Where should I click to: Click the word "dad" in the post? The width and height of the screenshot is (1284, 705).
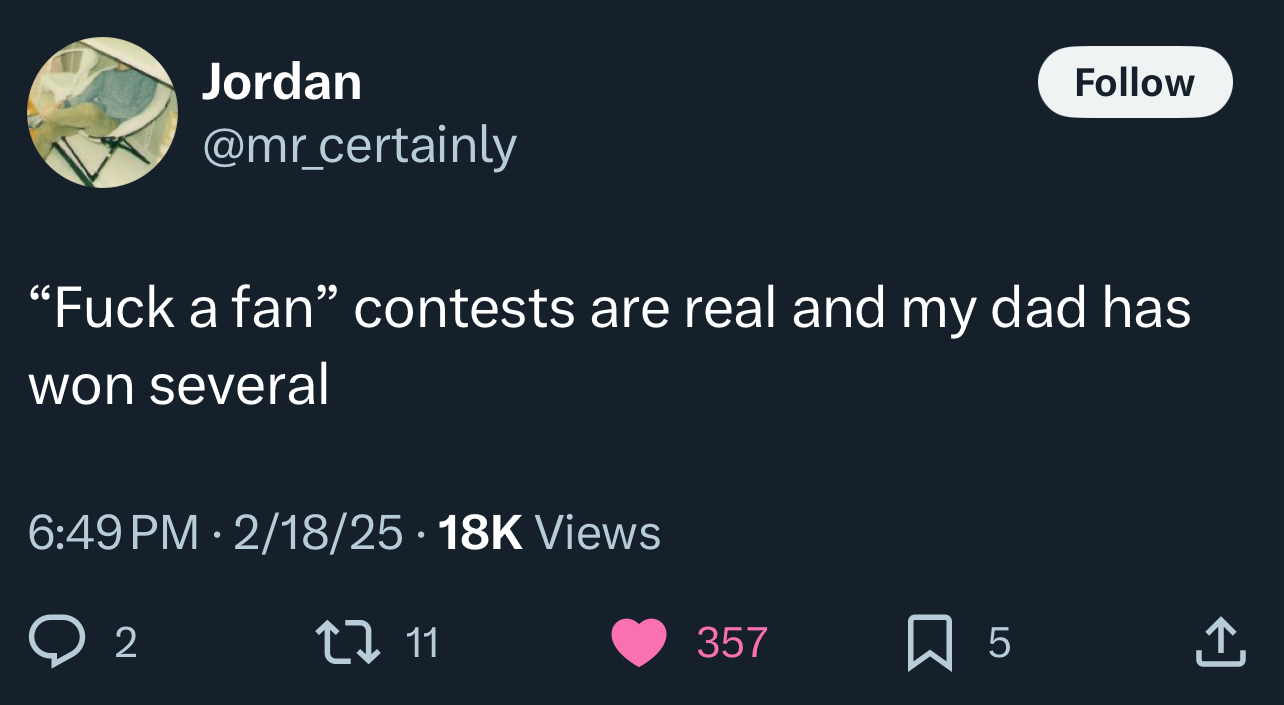tap(1038, 308)
